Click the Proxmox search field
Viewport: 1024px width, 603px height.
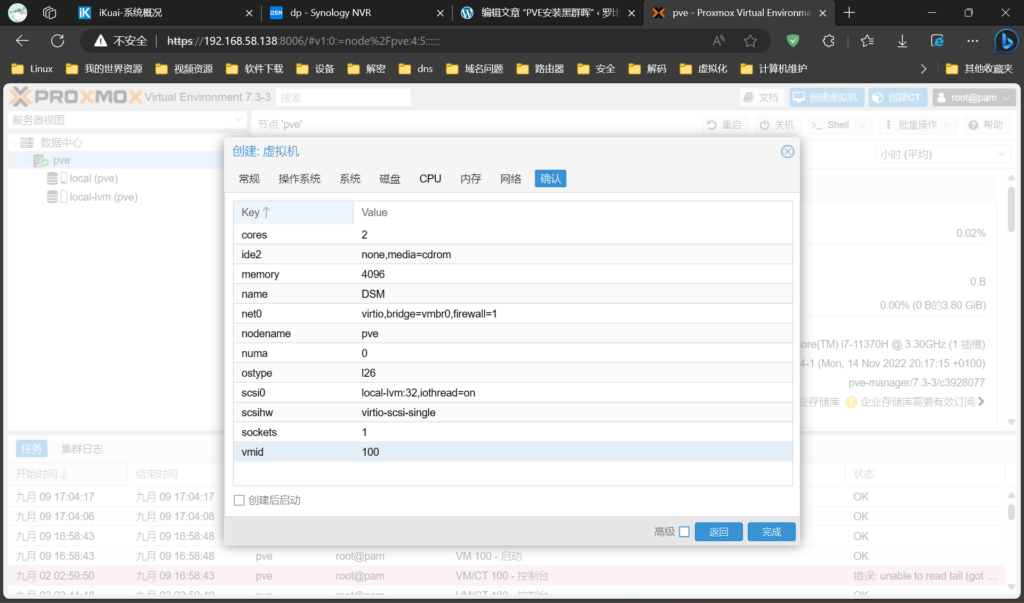343,98
